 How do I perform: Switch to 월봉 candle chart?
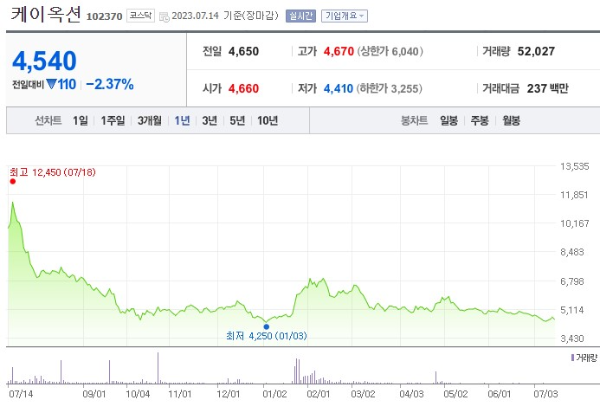(x=511, y=121)
